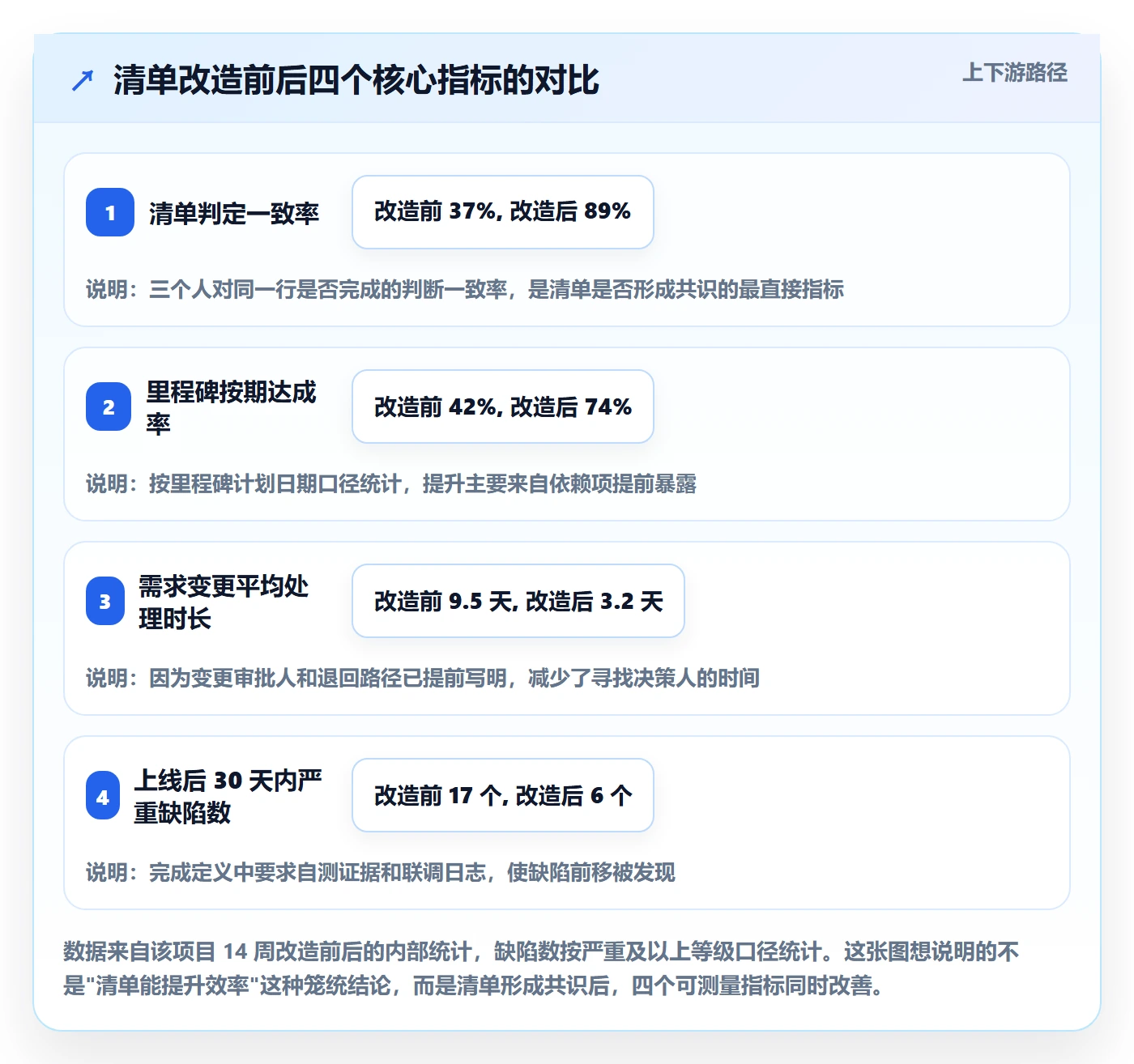Image resolution: width=1134 pixels, height=1064 pixels.
Task: Click the value box 改造前 9.5 天, 改造后 3.2 天
Action: [518, 601]
